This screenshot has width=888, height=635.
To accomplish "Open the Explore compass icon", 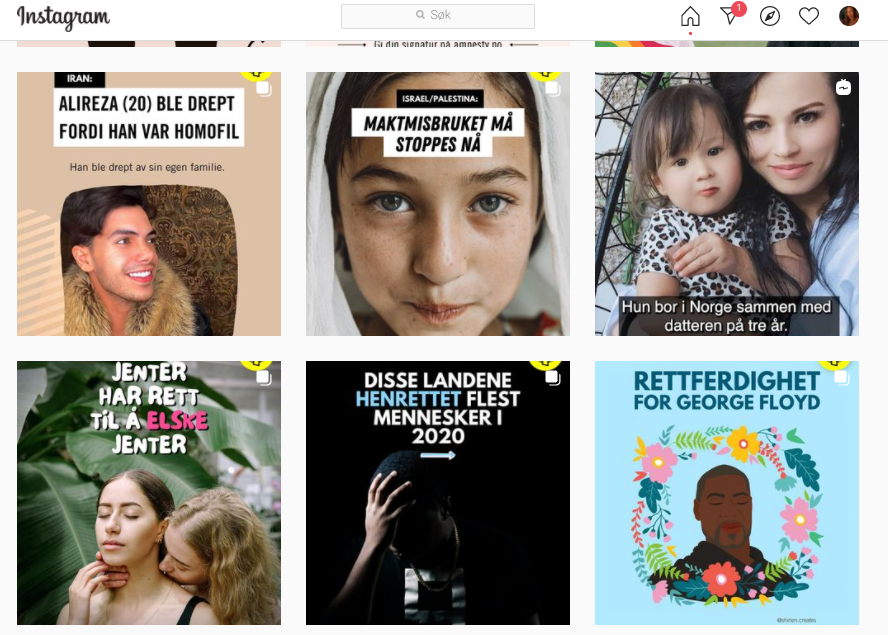I will [770, 16].
